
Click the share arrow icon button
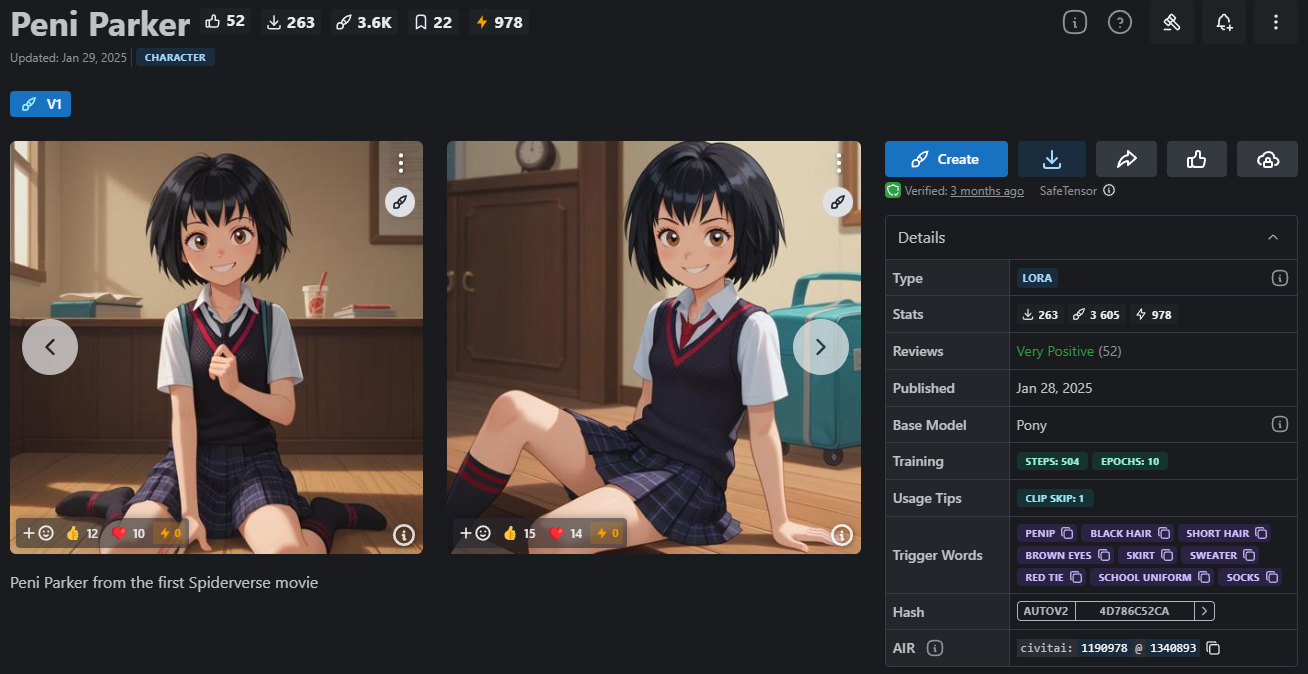[x=1126, y=159]
